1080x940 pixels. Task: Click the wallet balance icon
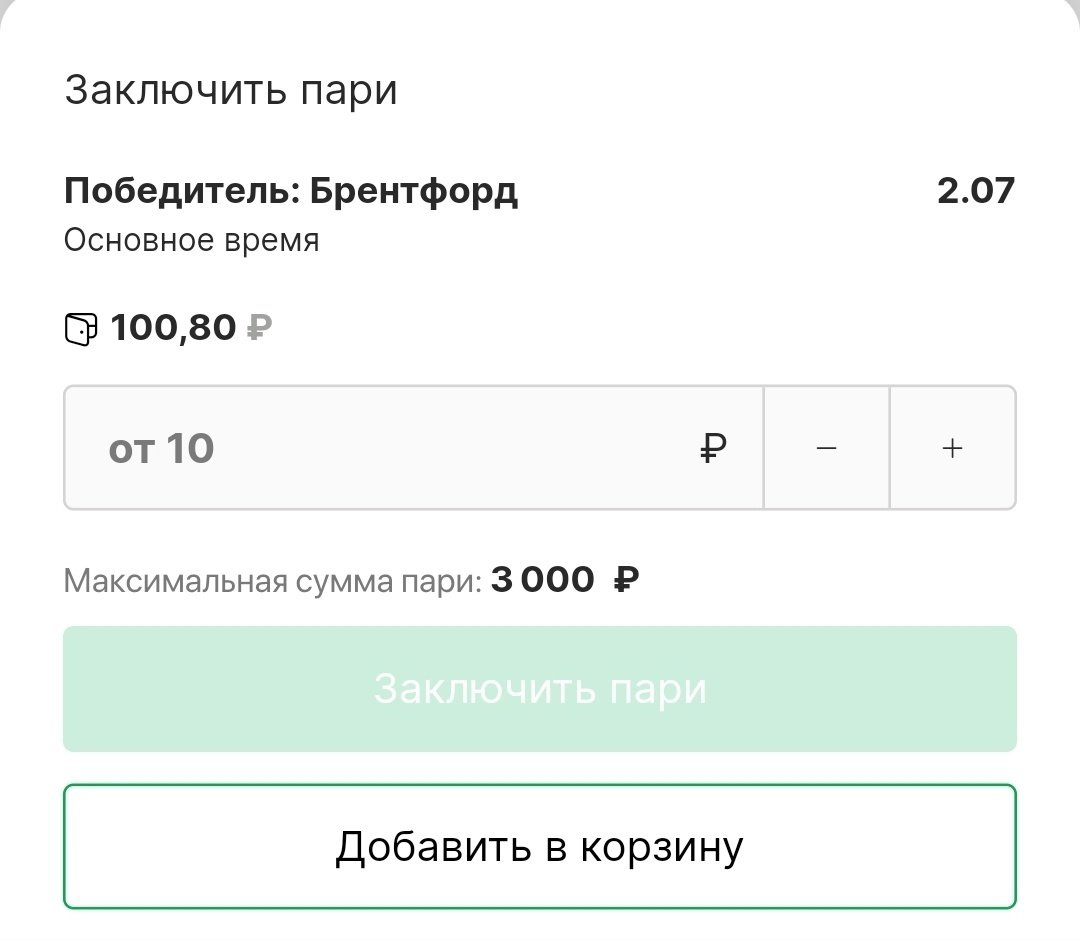point(81,329)
